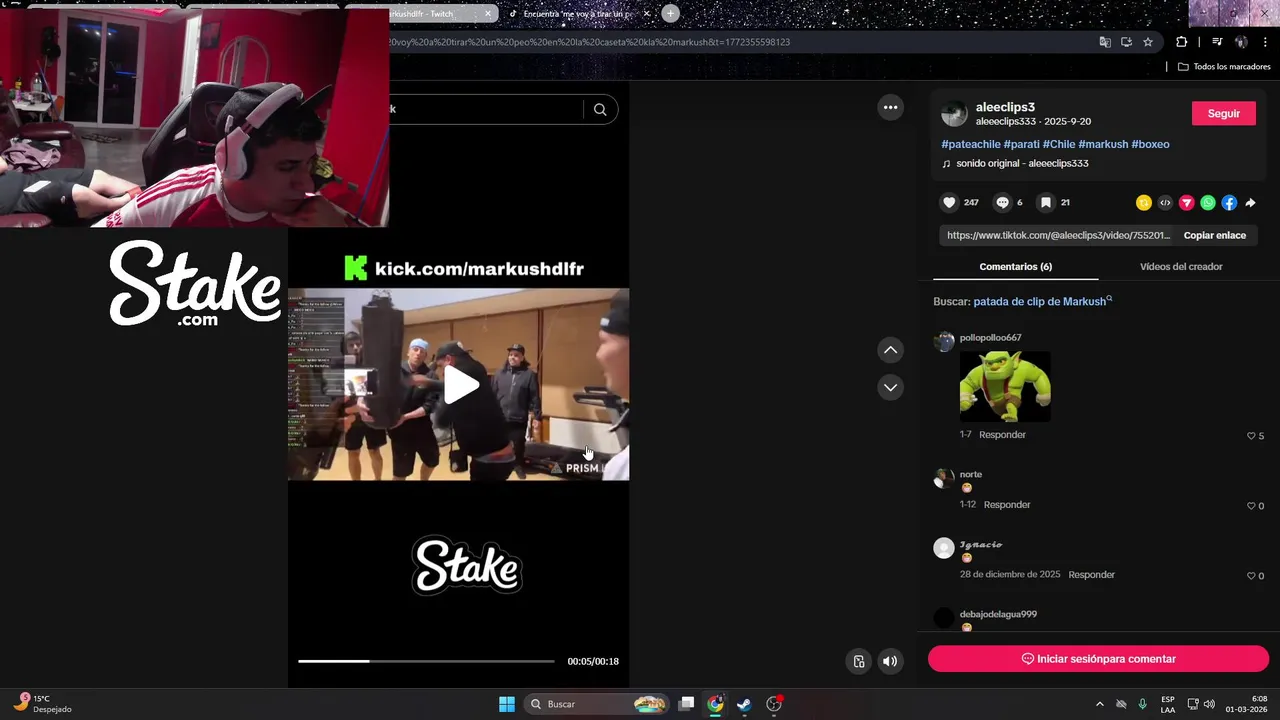The width and height of the screenshot is (1280, 720).
Task: Like Ignacio's comment heart
Action: (1251, 576)
